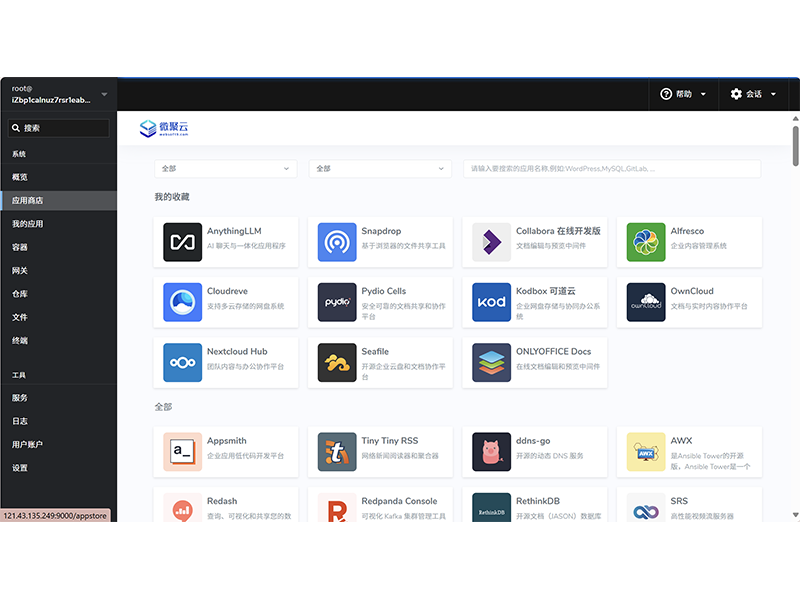
Task: Open the 帮助 help dropdown menu
Action: 683,94
